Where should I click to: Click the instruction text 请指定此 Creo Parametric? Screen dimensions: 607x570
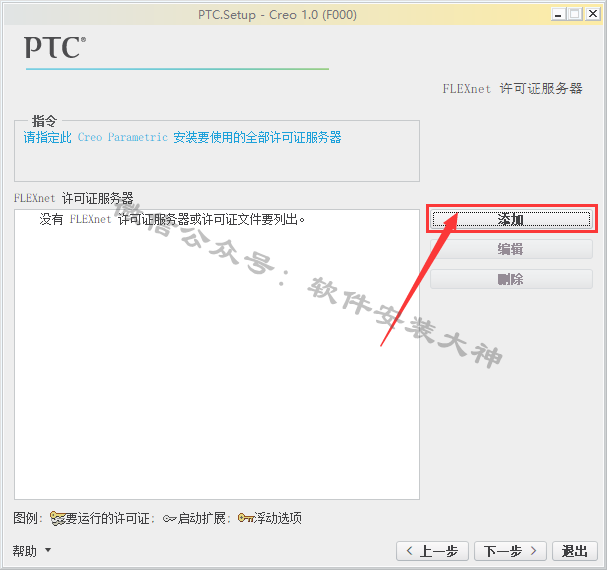click(x=95, y=137)
